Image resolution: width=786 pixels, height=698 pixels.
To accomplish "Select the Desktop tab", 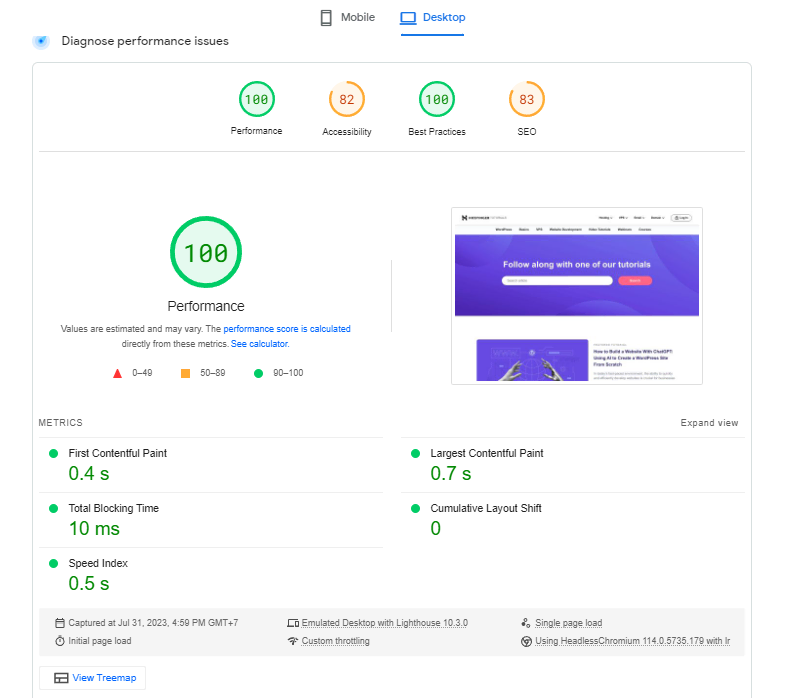I will coord(432,17).
